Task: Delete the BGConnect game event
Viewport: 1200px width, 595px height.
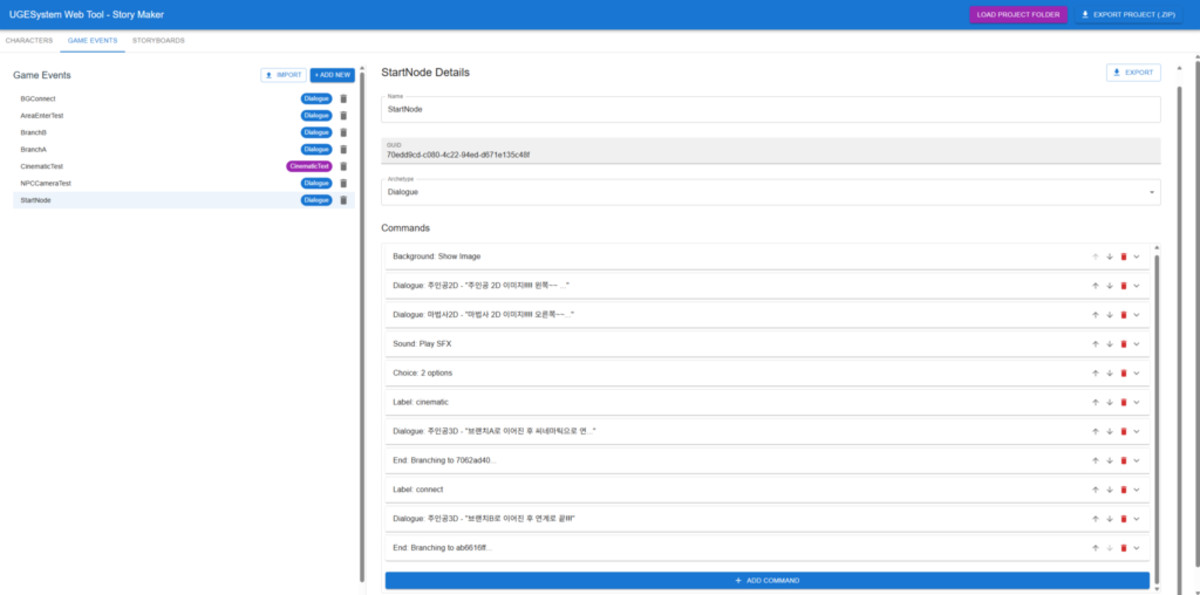Action: [x=343, y=99]
